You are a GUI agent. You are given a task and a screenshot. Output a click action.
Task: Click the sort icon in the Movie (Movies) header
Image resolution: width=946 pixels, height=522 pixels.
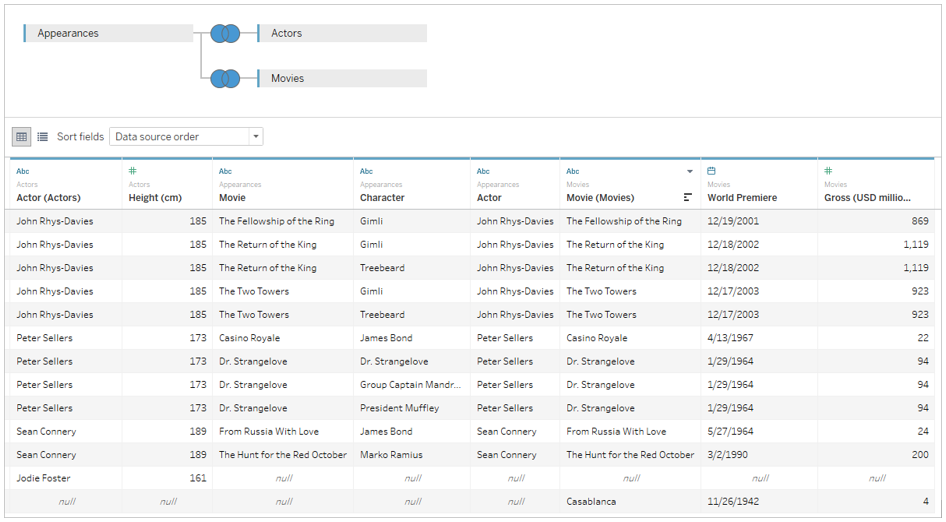click(688, 198)
